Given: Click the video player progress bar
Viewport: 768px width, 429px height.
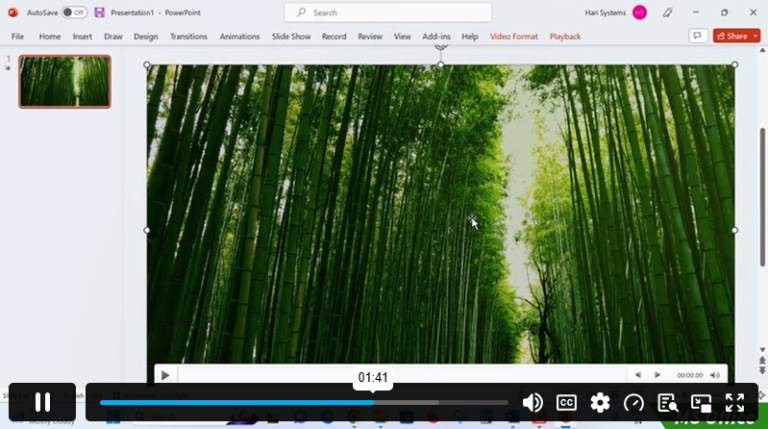Looking at the screenshot, I should click(x=304, y=403).
